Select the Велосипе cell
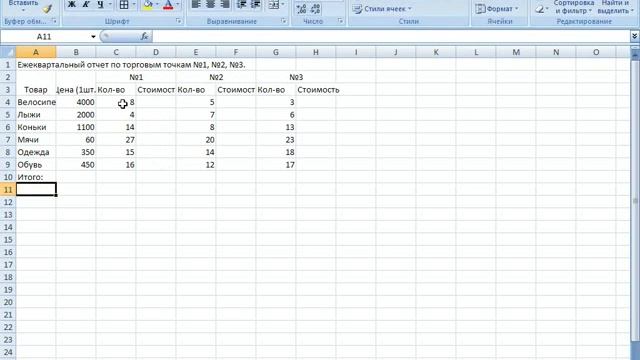The height and width of the screenshot is (360, 640). 36,102
